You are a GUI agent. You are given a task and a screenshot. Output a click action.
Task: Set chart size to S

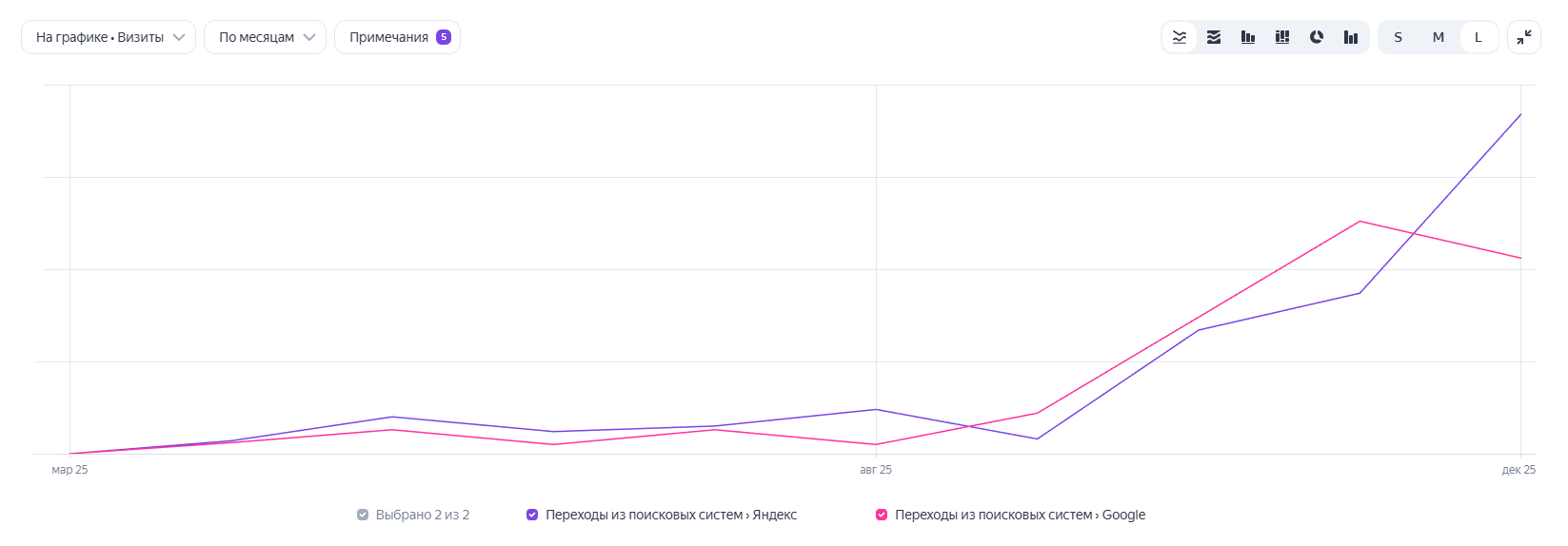click(1398, 37)
